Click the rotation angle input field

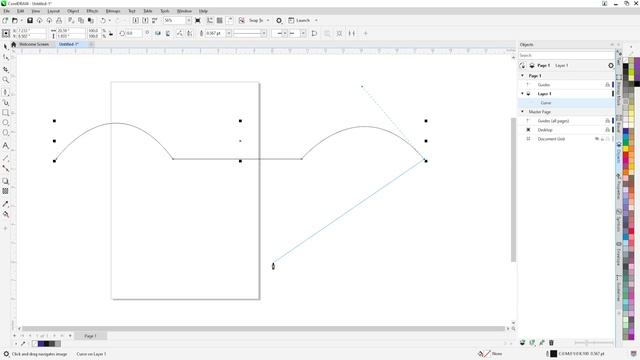pos(134,33)
